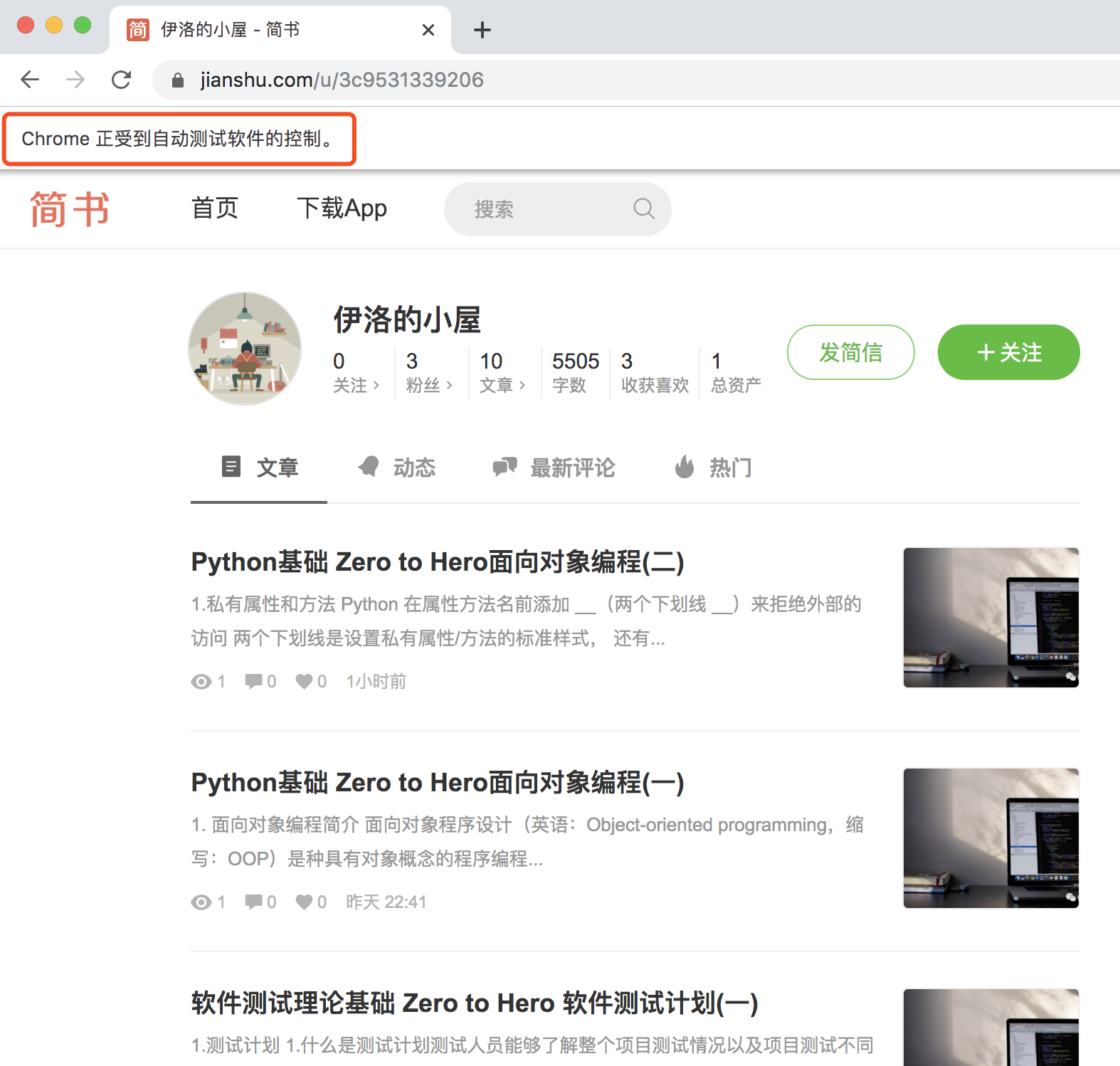Open the 文章 count link in profile stats
Image resolution: width=1120 pixels, height=1066 pixels.
[x=502, y=374]
